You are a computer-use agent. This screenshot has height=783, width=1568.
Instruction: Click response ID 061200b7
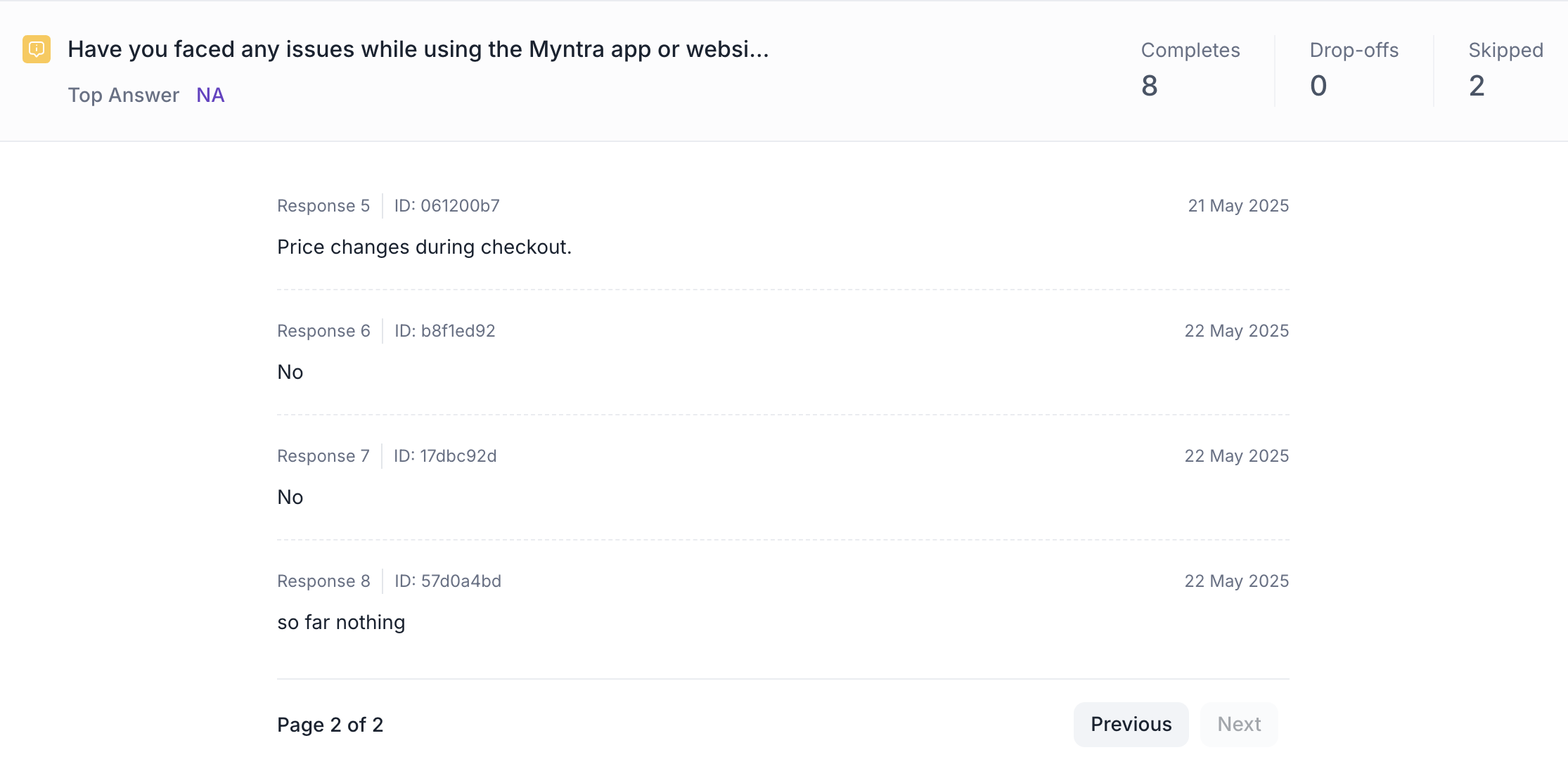[x=447, y=206]
